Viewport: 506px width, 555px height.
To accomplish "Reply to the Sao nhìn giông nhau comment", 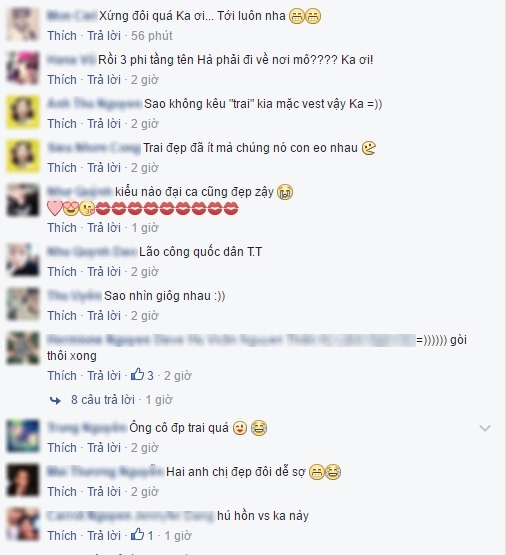I will coord(104,315).
